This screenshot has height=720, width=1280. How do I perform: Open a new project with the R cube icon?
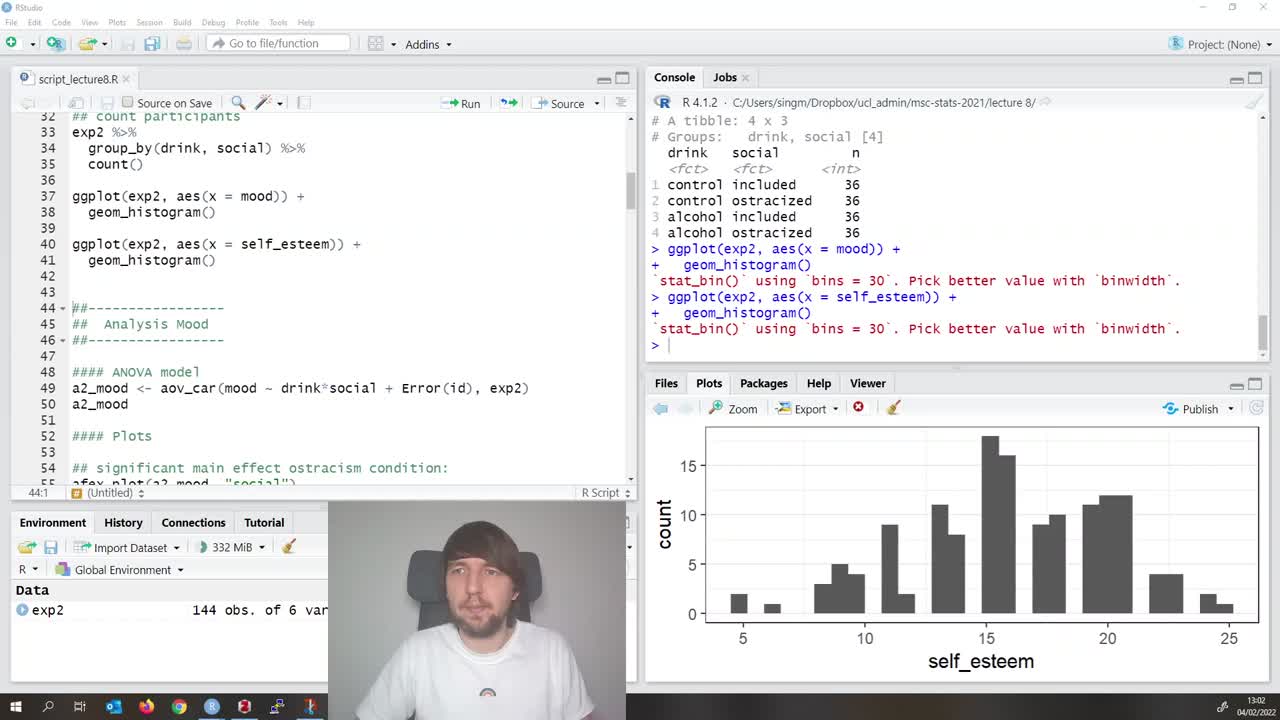[x=55, y=43]
